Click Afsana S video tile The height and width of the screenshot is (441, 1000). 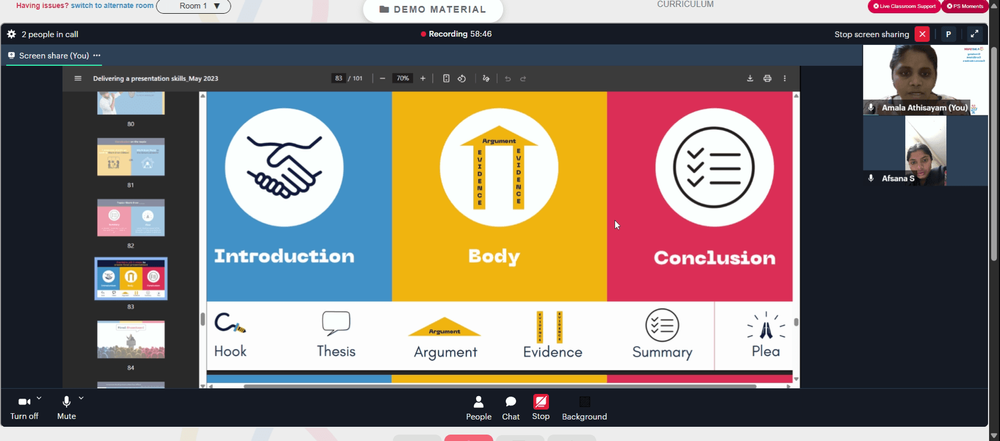pyautogui.click(x=925, y=151)
